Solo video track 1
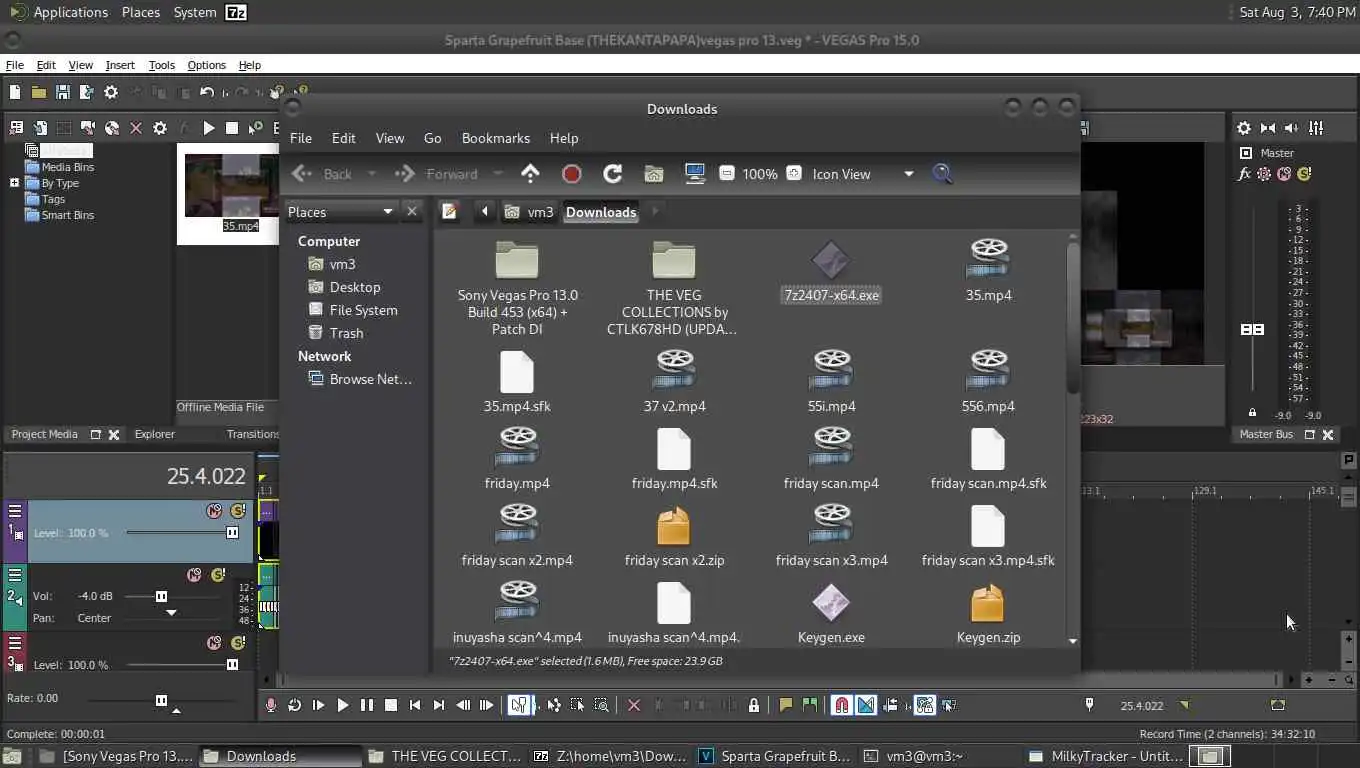Screen dimensions: 1360x768 pos(238,511)
